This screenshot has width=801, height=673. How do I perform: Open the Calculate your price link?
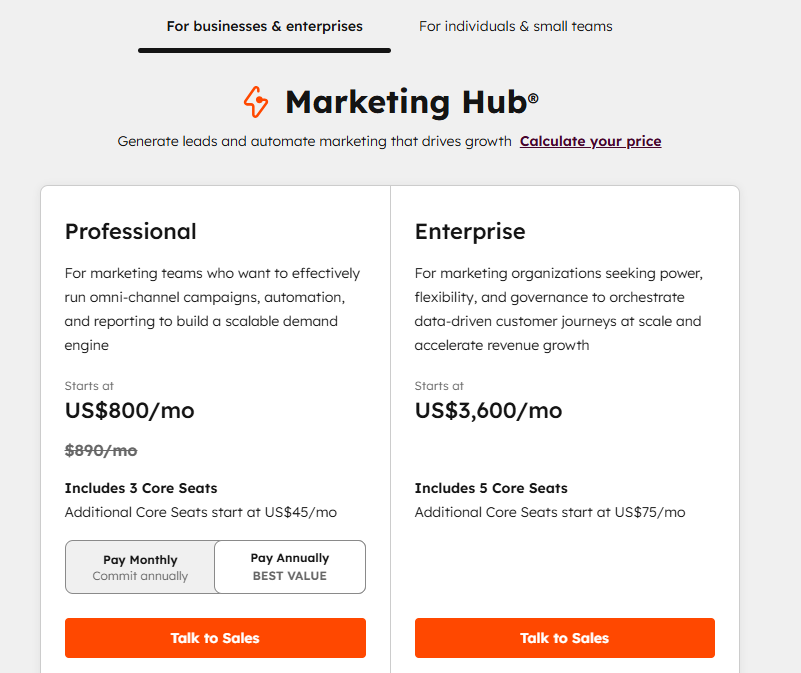(590, 141)
